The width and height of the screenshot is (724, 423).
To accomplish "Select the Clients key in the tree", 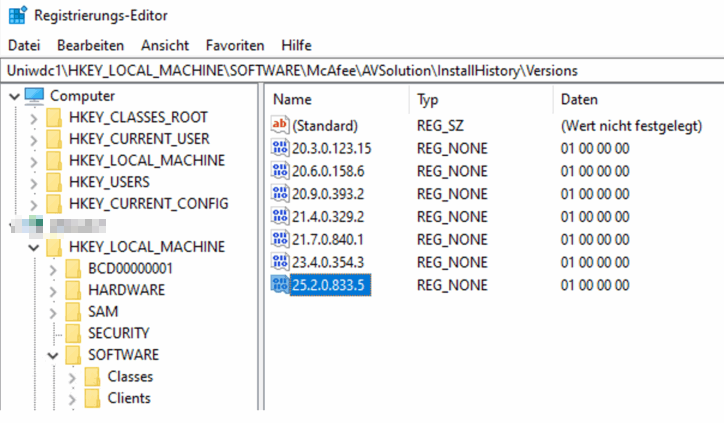I will 129,398.
